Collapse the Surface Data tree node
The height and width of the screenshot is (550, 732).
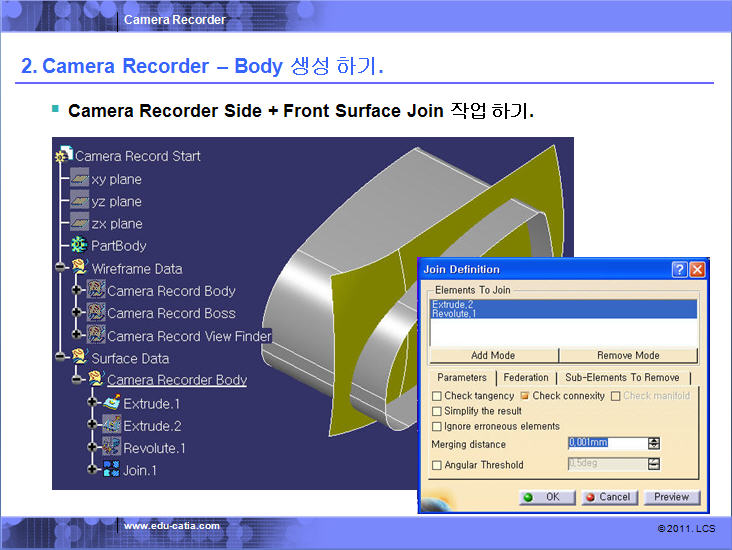pos(61,358)
